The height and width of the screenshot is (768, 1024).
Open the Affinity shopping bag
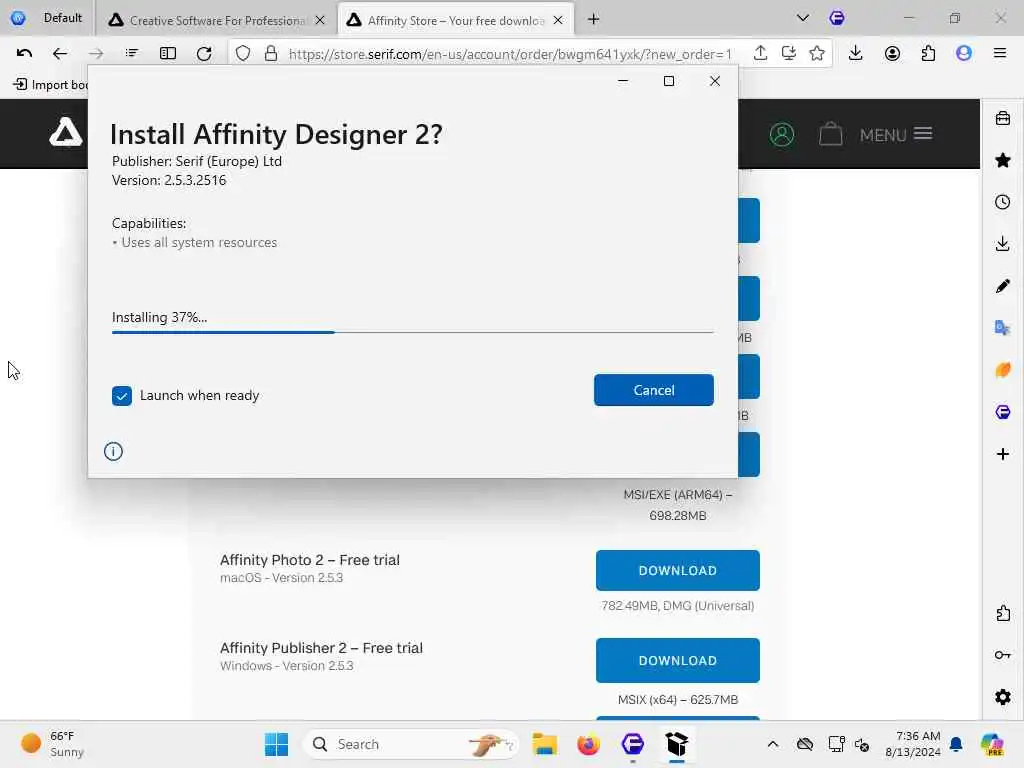pyautogui.click(x=831, y=134)
